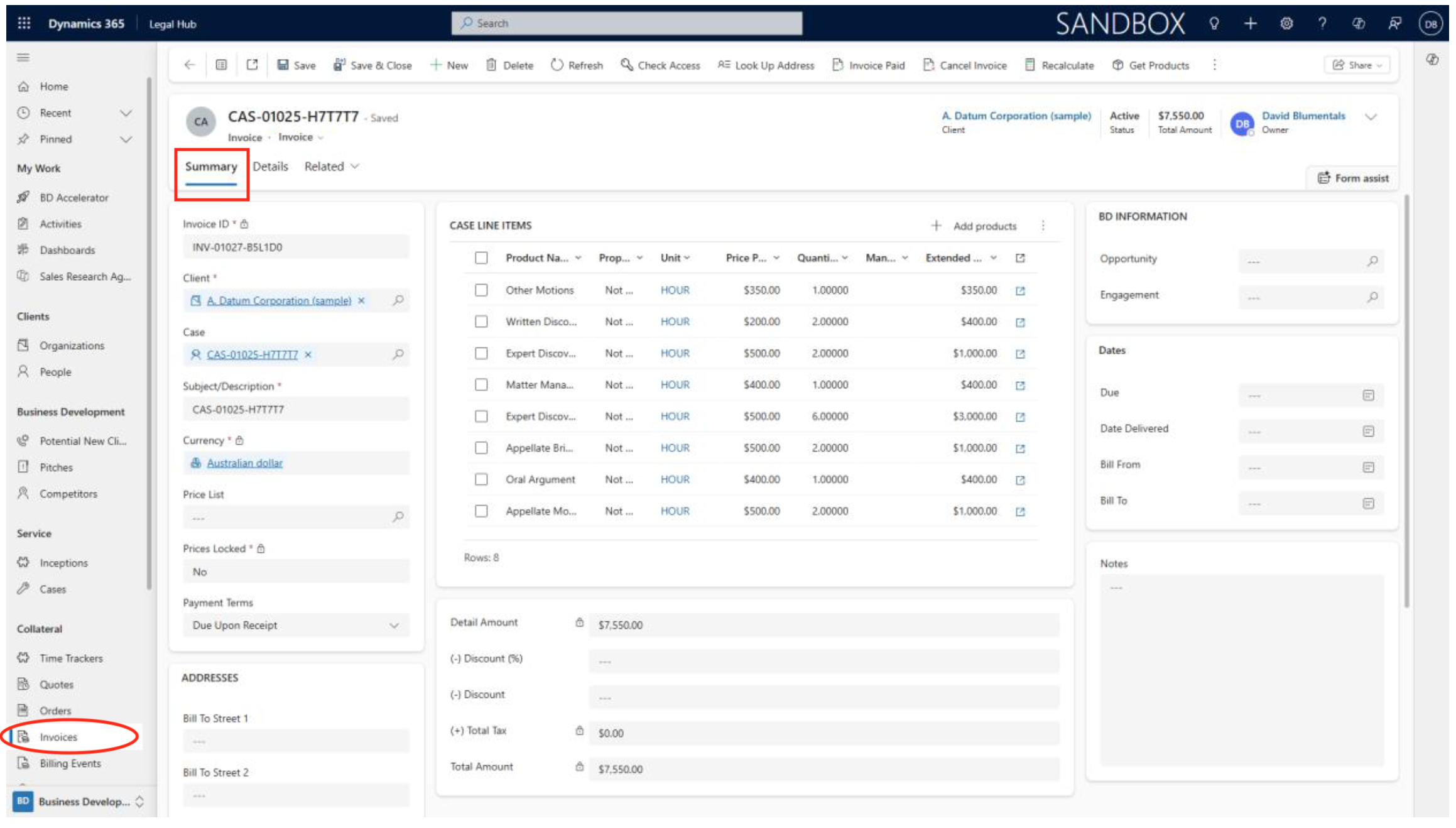The height and width of the screenshot is (828, 1456).
Task: Click the Cancel Invoice command
Action: tap(964, 65)
